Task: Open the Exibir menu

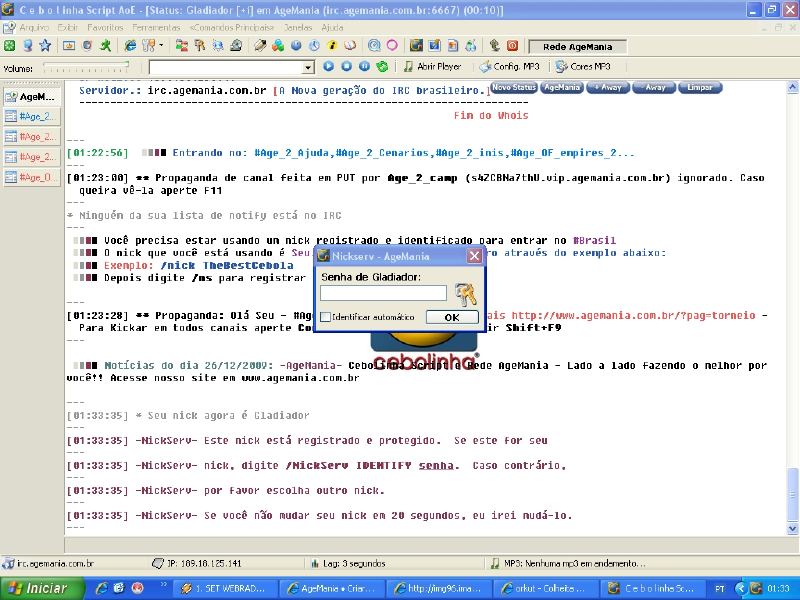Action: pos(68,28)
